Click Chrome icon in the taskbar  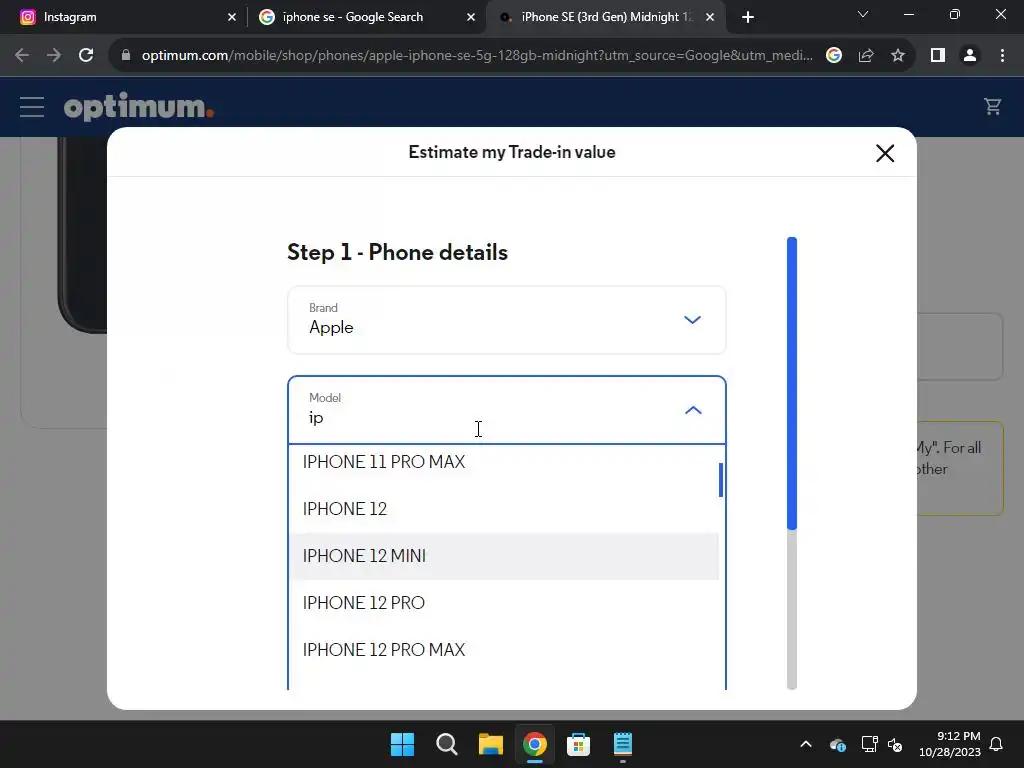534,744
